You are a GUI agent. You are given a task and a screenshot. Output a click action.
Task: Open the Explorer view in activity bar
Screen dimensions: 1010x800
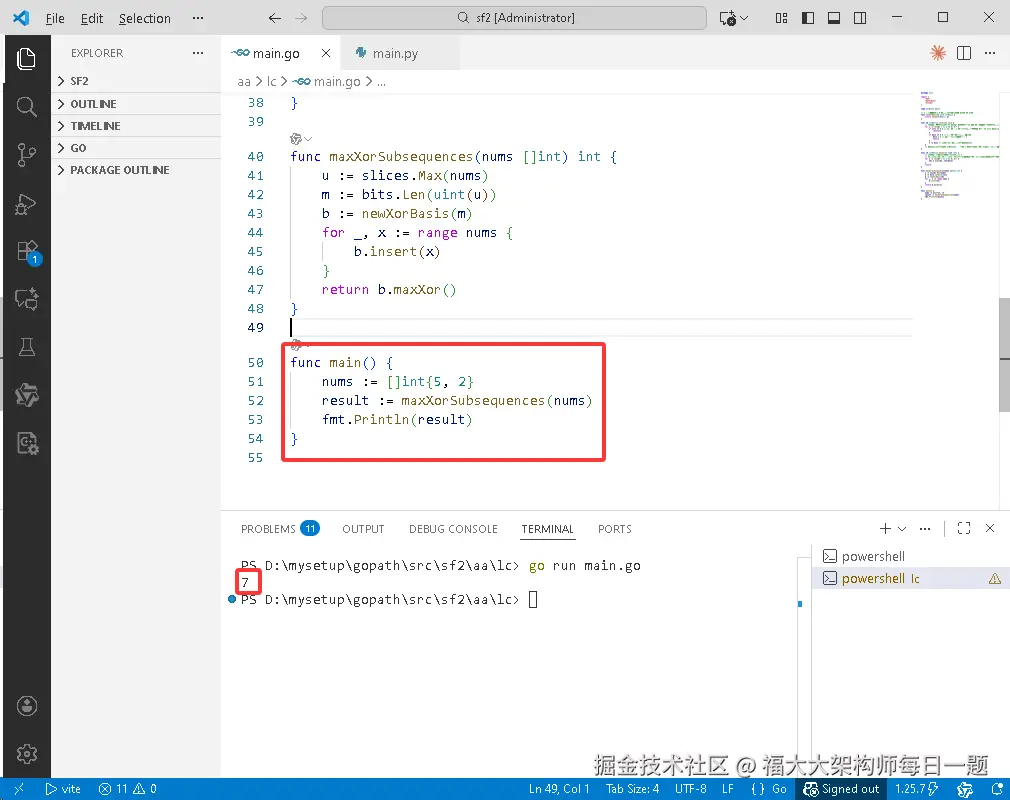(x=26, y=59)
